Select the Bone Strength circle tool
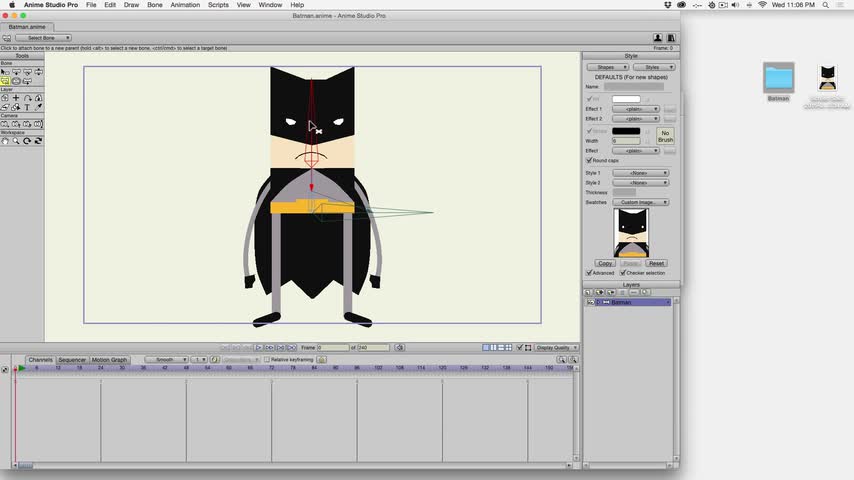This screenshot has width=854, height=480. [16, 81]
